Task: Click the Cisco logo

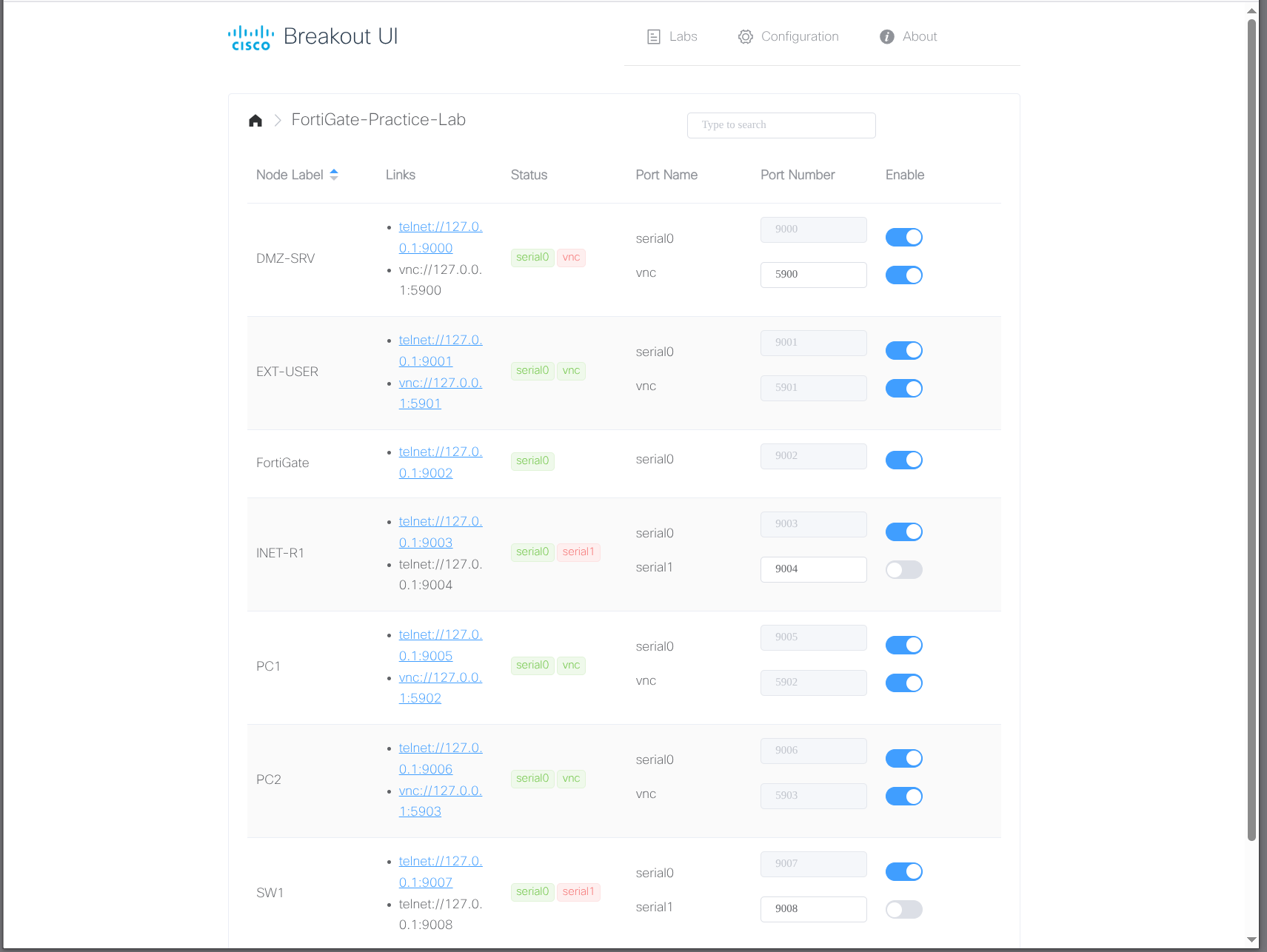Action: pos(250,38)
